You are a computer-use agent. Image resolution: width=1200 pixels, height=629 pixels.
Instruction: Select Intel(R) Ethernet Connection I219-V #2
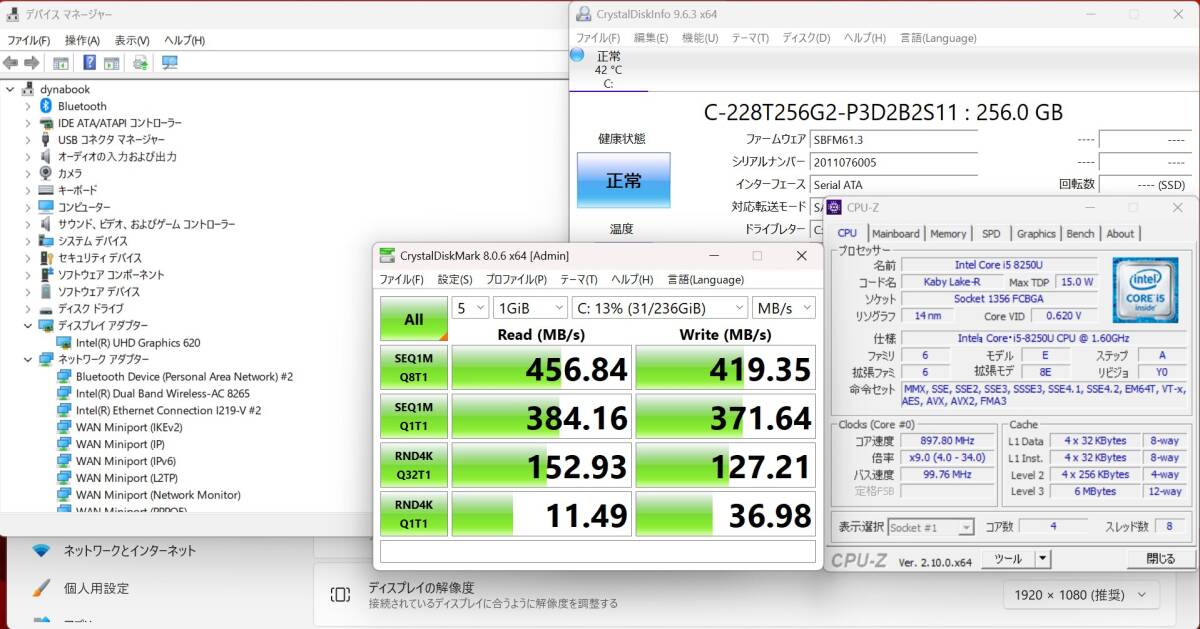(x=168, y=410)
